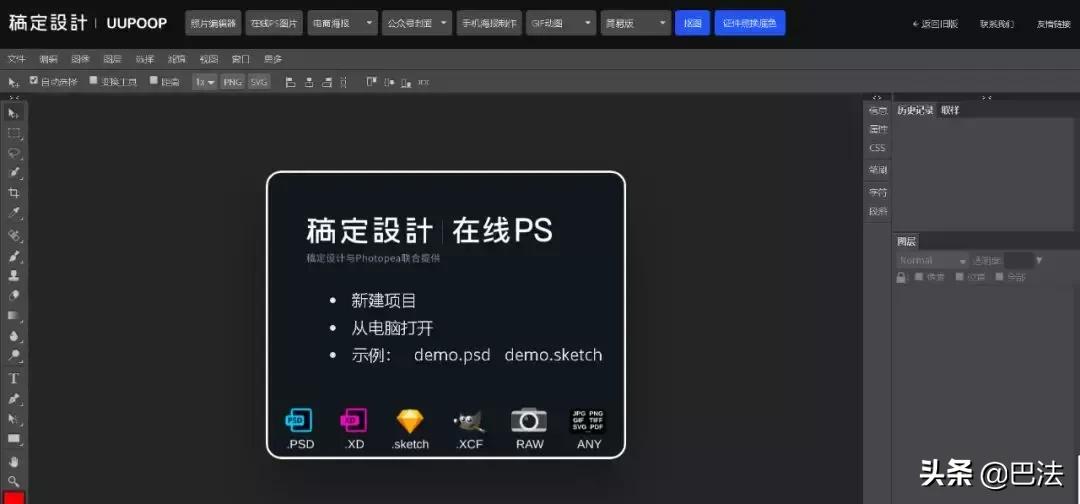1080x504 pixels.
Task: Click the 图层 panel tab
Action: [x=906, y=241]
